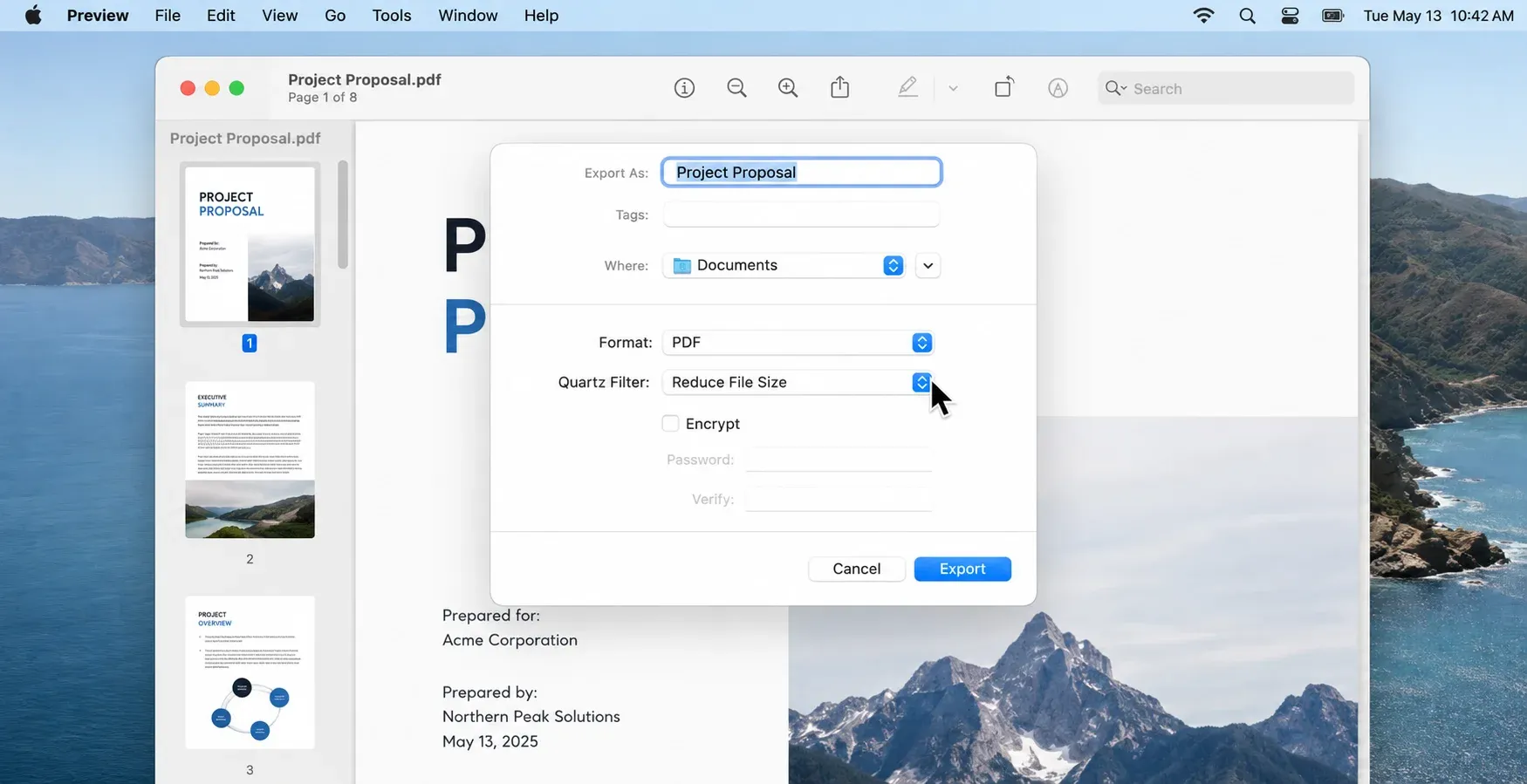The width and height of the screenshot is (1527, 784).
Task: Click the Cancel button
Action: (856, 569)
